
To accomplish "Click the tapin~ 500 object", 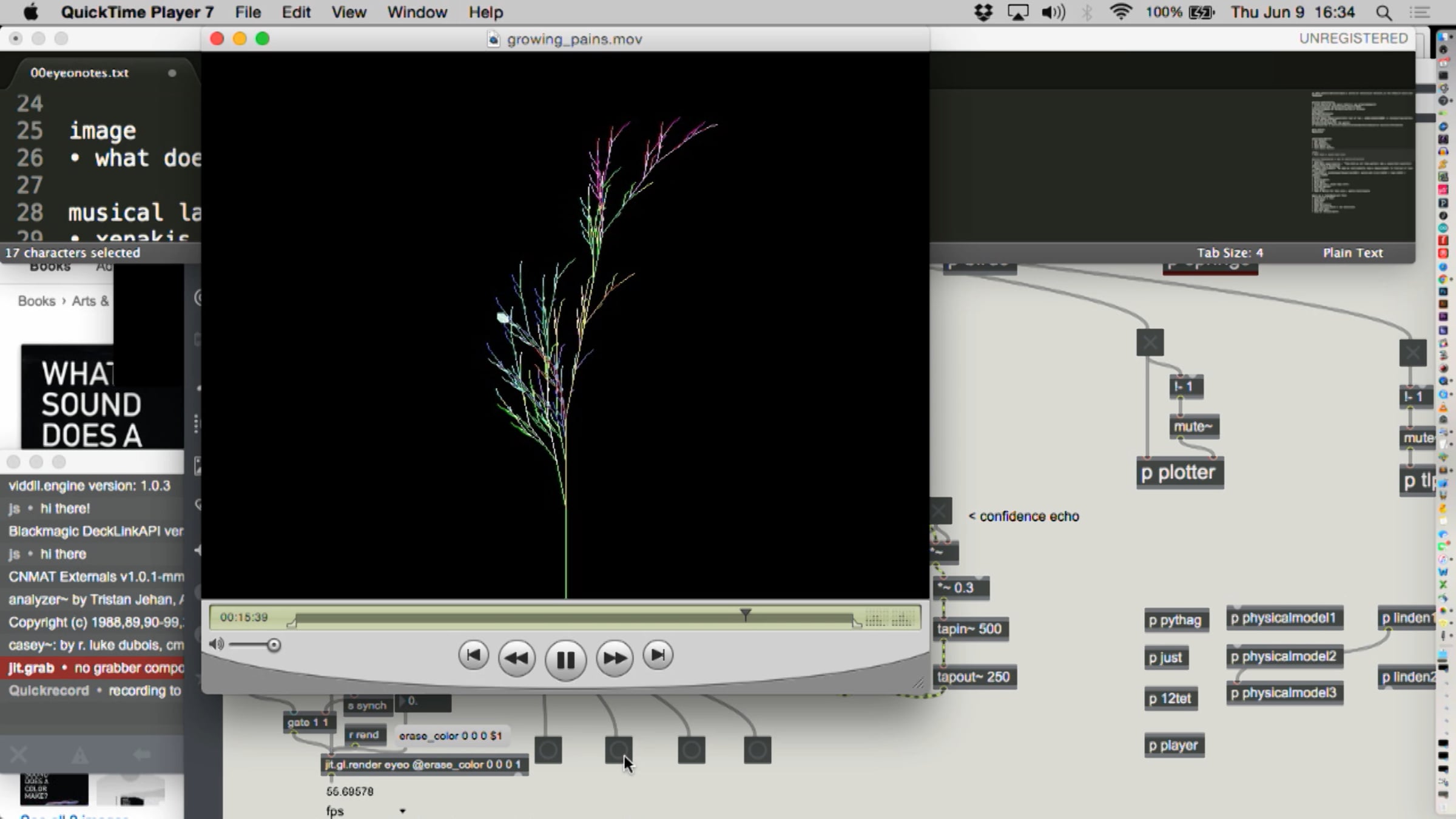I will coord(969,629).
